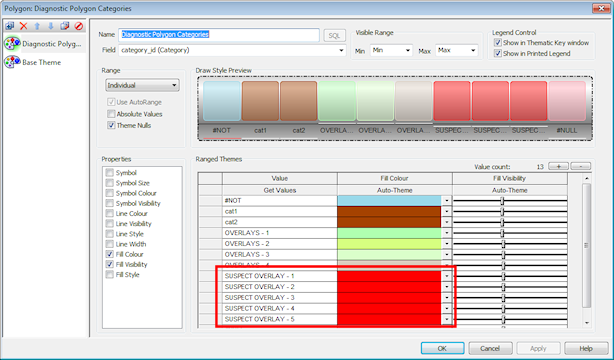Click the Auto-Theme header under Fill Colour
Viewport: 614px width, 360px height.
(x=394, y=190)
